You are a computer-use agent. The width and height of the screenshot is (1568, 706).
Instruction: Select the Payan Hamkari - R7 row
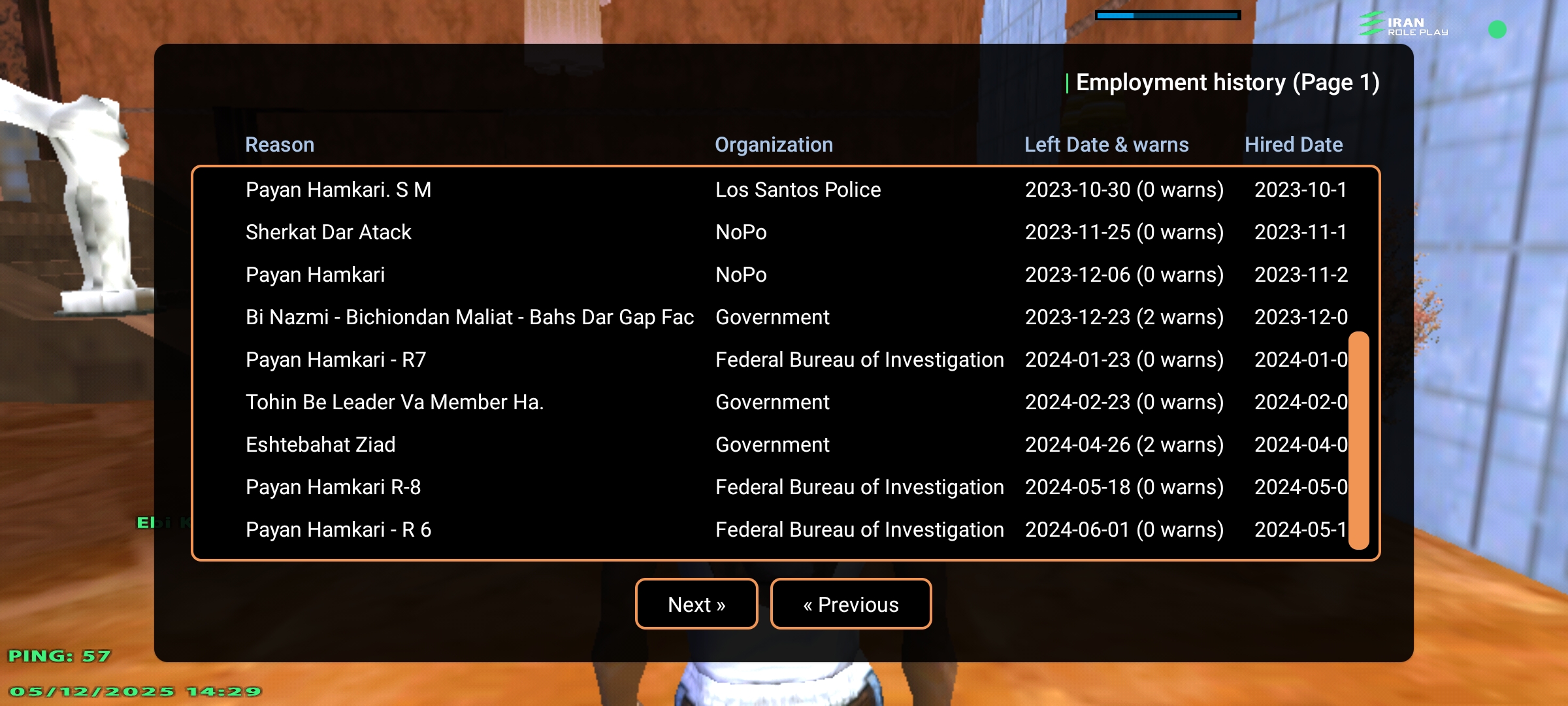click(x=336, y=360)
